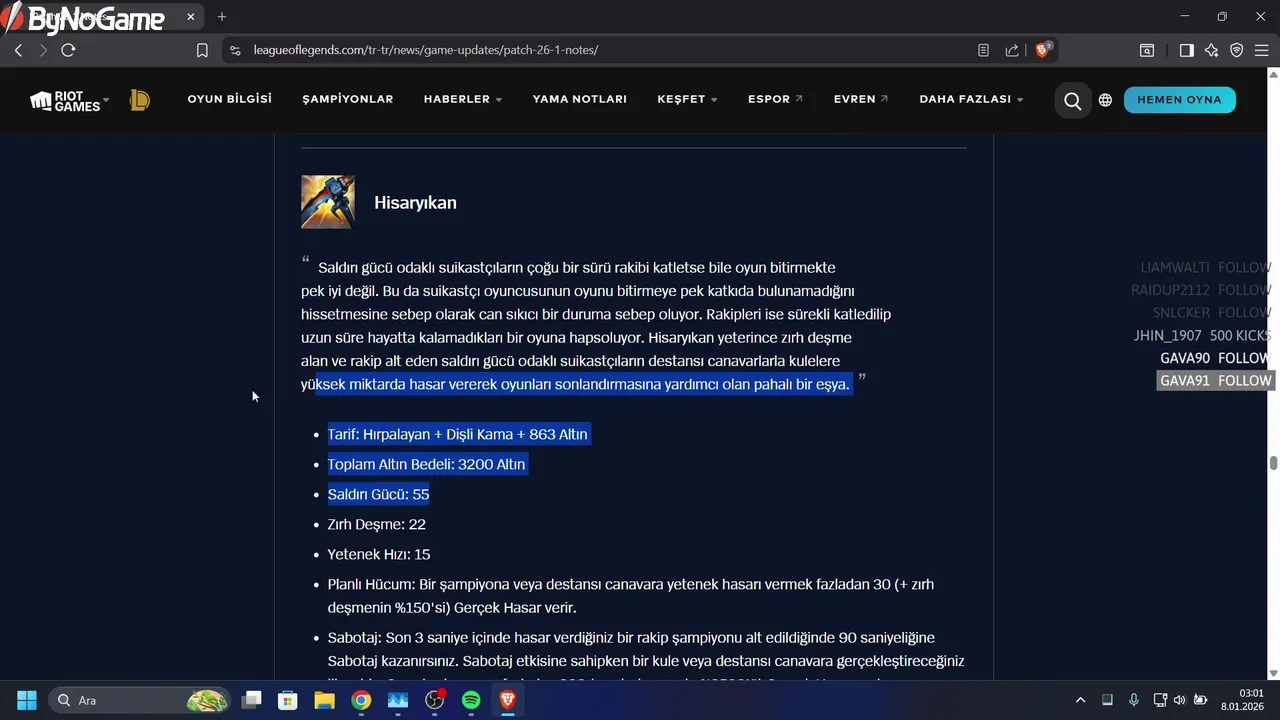Open the site search magnifier

coord(1072,100)
